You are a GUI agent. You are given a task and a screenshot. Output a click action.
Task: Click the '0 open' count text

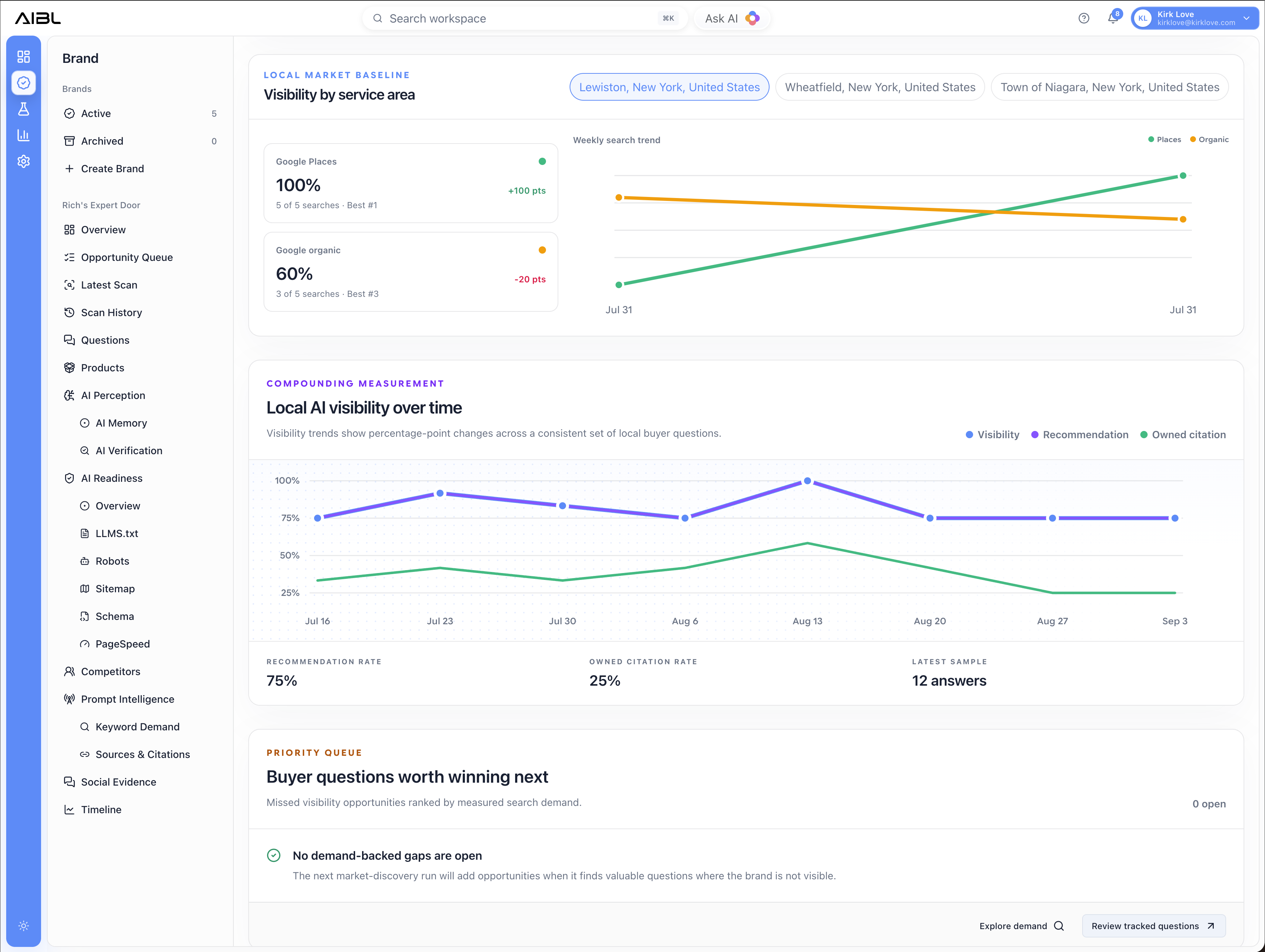click(x=1209, y=804)
